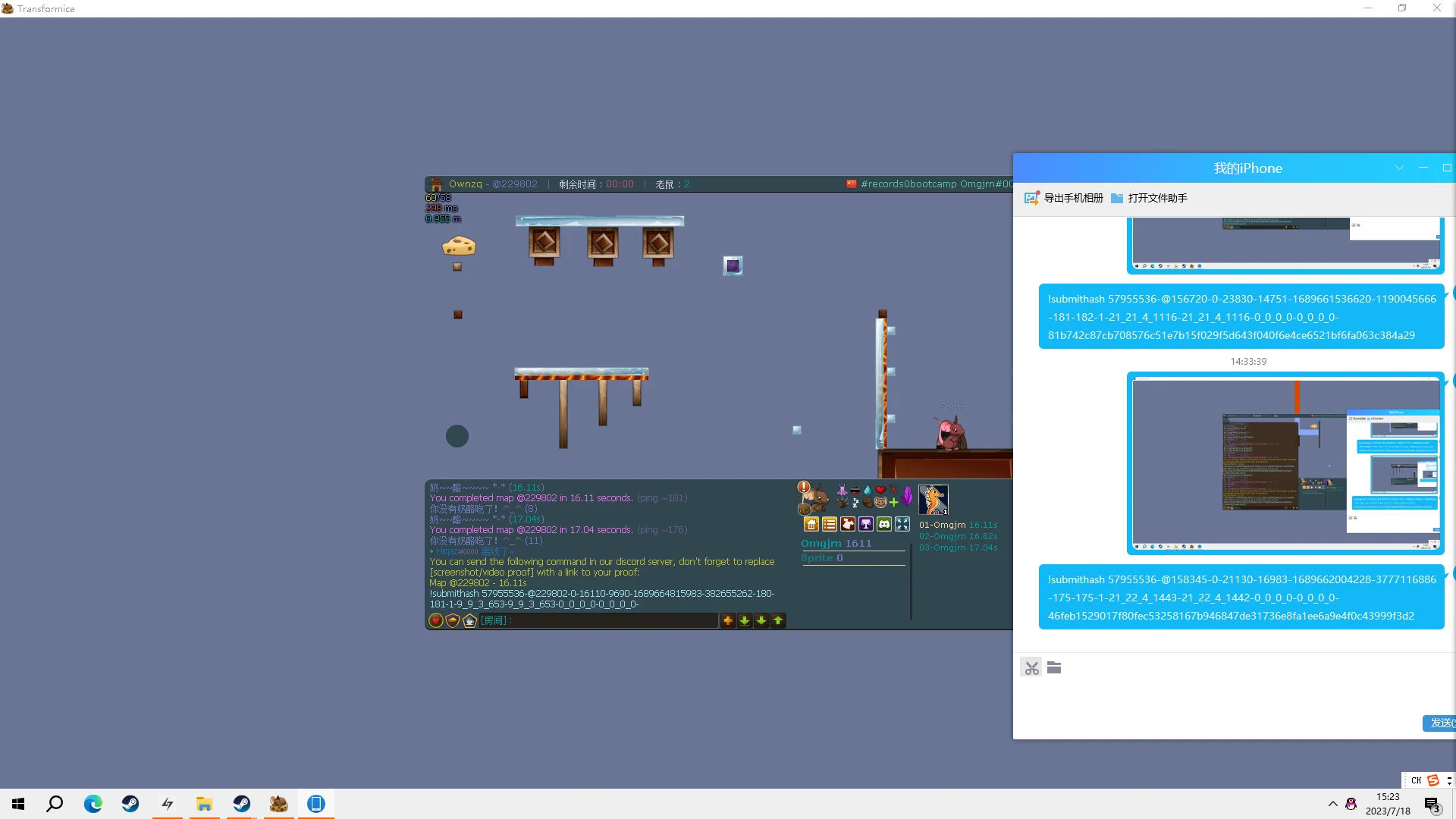Click the scissors screenshot tool icon
Viewport: 1456px width, 819px height.
(1031, 668)
